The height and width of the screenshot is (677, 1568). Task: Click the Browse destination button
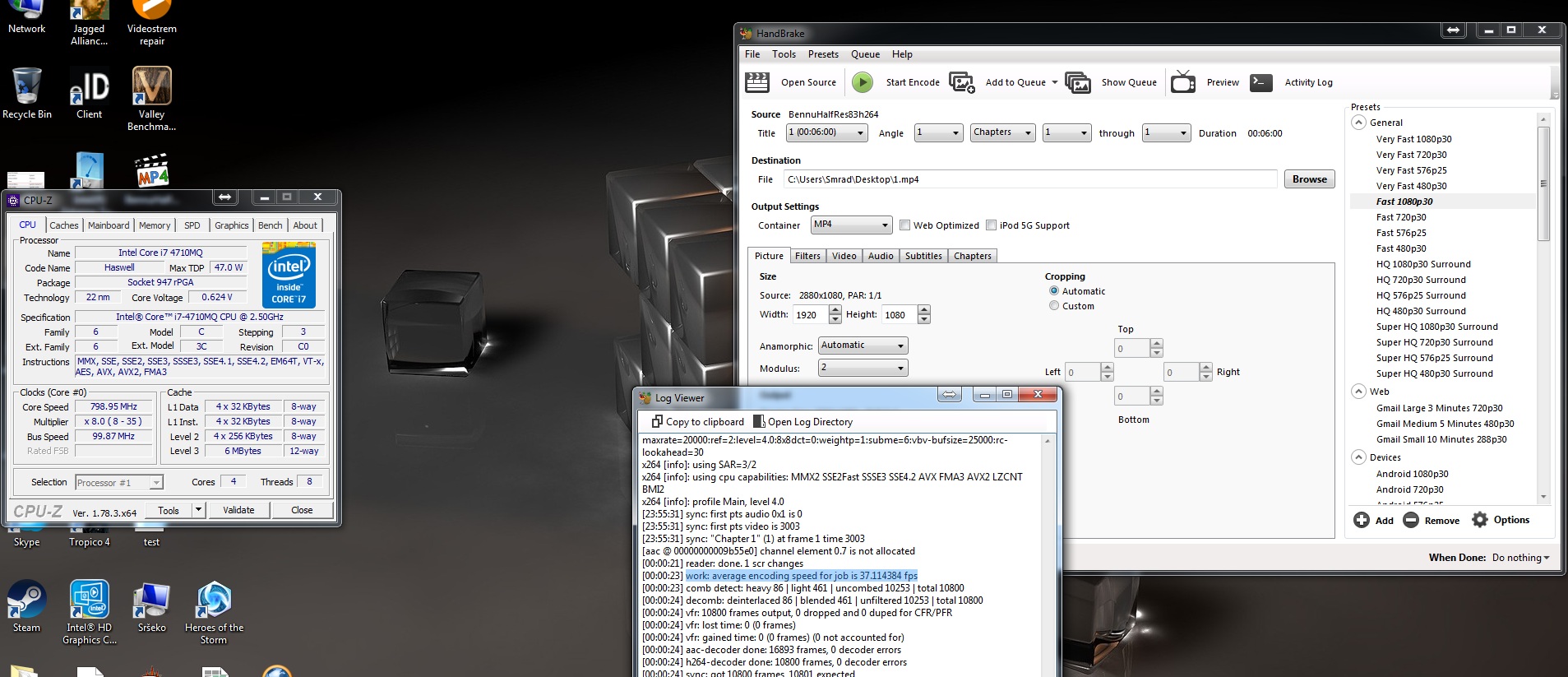pyautogui.click(x=1309, y=179)
